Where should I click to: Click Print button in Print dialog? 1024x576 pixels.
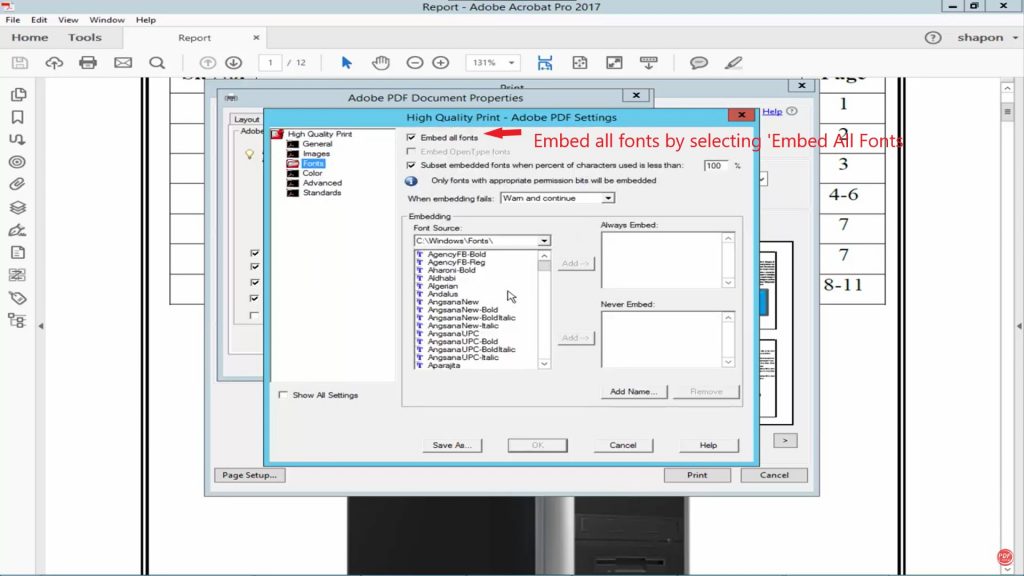click(x=697, y=475)
